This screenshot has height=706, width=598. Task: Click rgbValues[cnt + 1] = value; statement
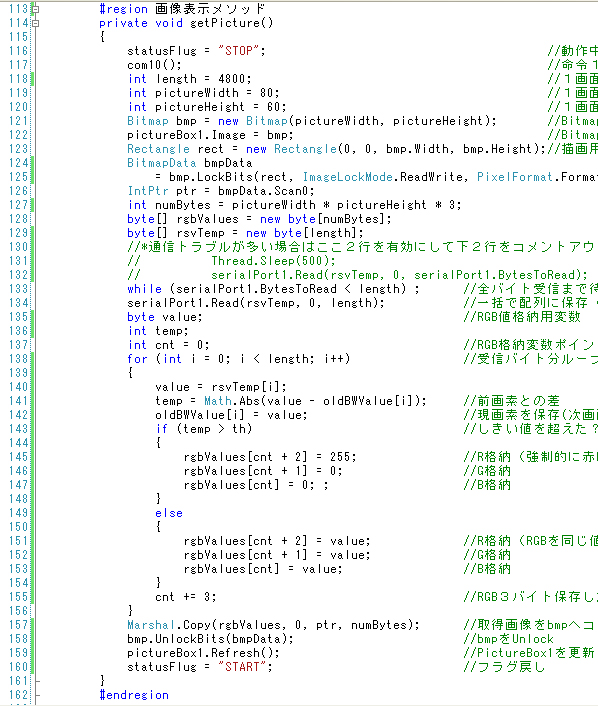point(277,555)
